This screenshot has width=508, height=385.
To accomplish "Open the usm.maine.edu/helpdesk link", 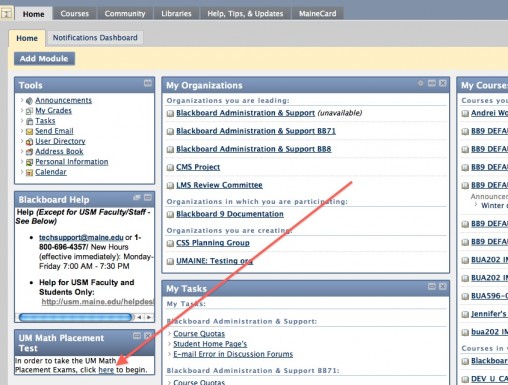I will pyautogui.click(x=97, y=302).
